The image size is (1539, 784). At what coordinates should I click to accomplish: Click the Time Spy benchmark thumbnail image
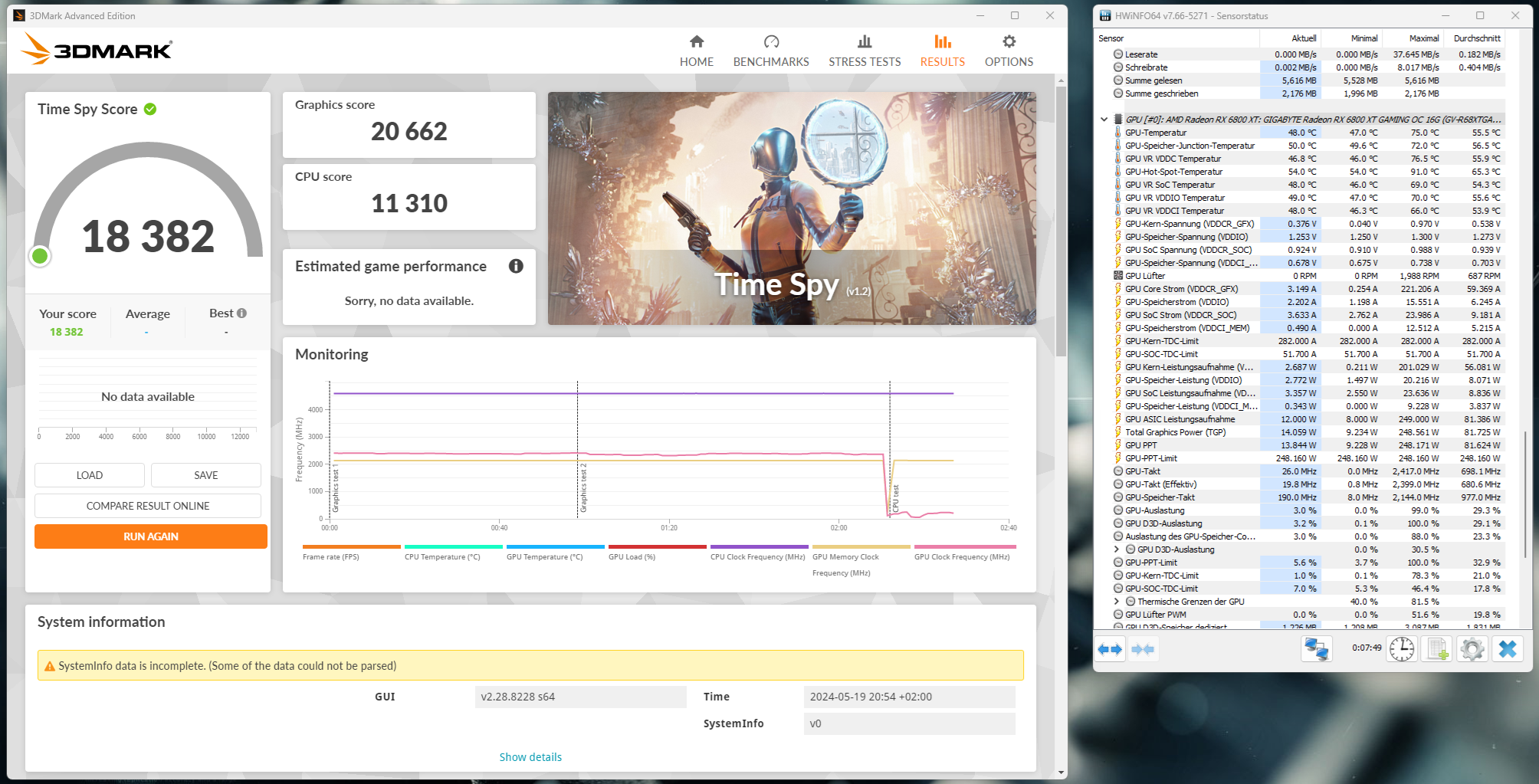coord(792,208)
